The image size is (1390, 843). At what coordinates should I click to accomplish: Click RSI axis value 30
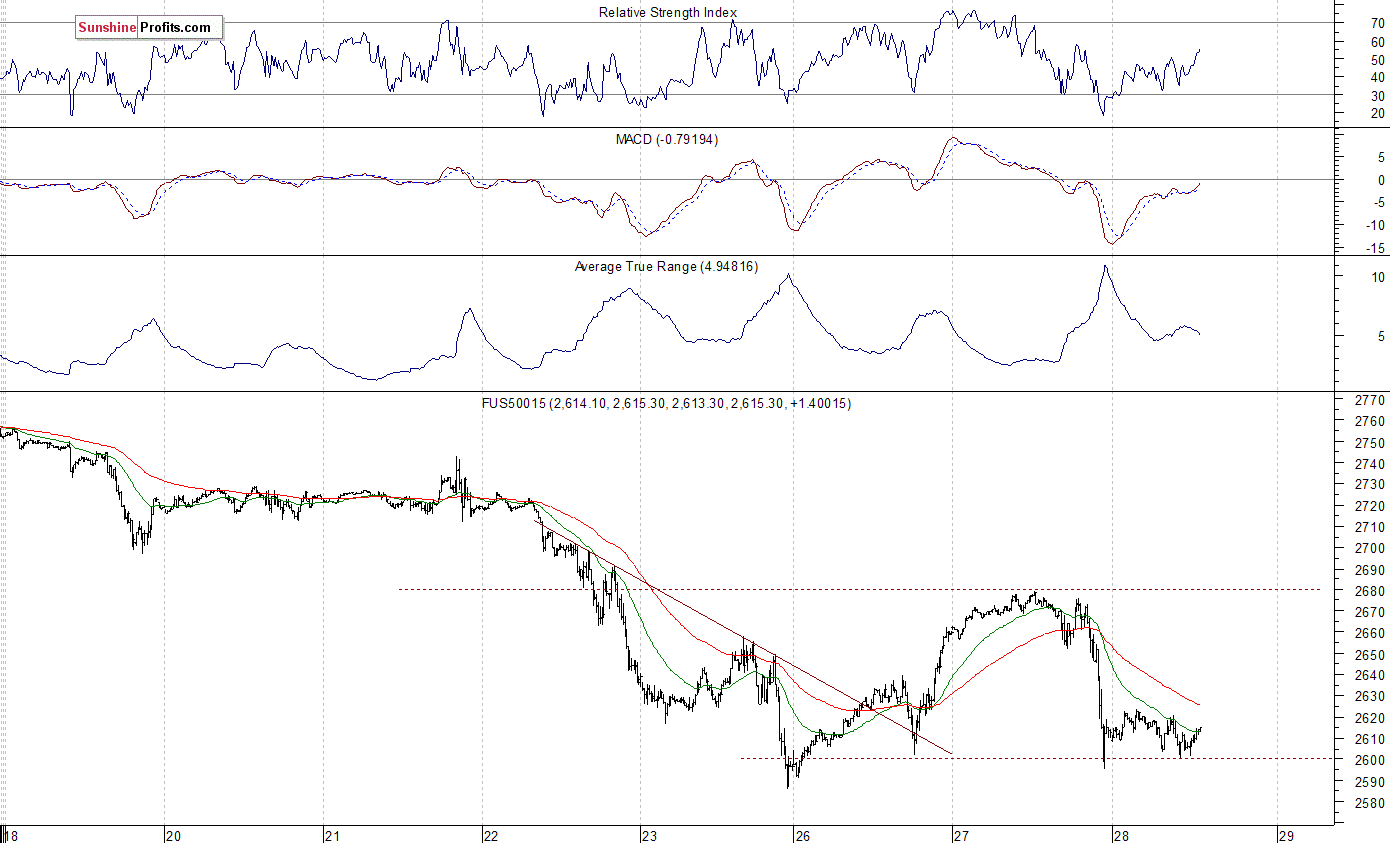(x=1378, y=95)
